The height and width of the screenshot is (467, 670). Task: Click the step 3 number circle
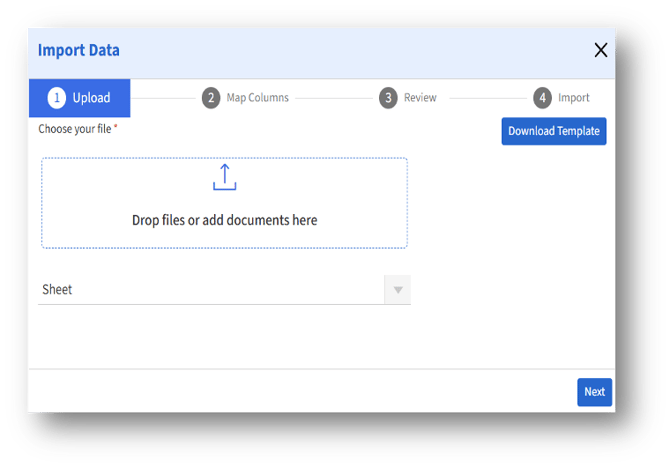(387, 98)
